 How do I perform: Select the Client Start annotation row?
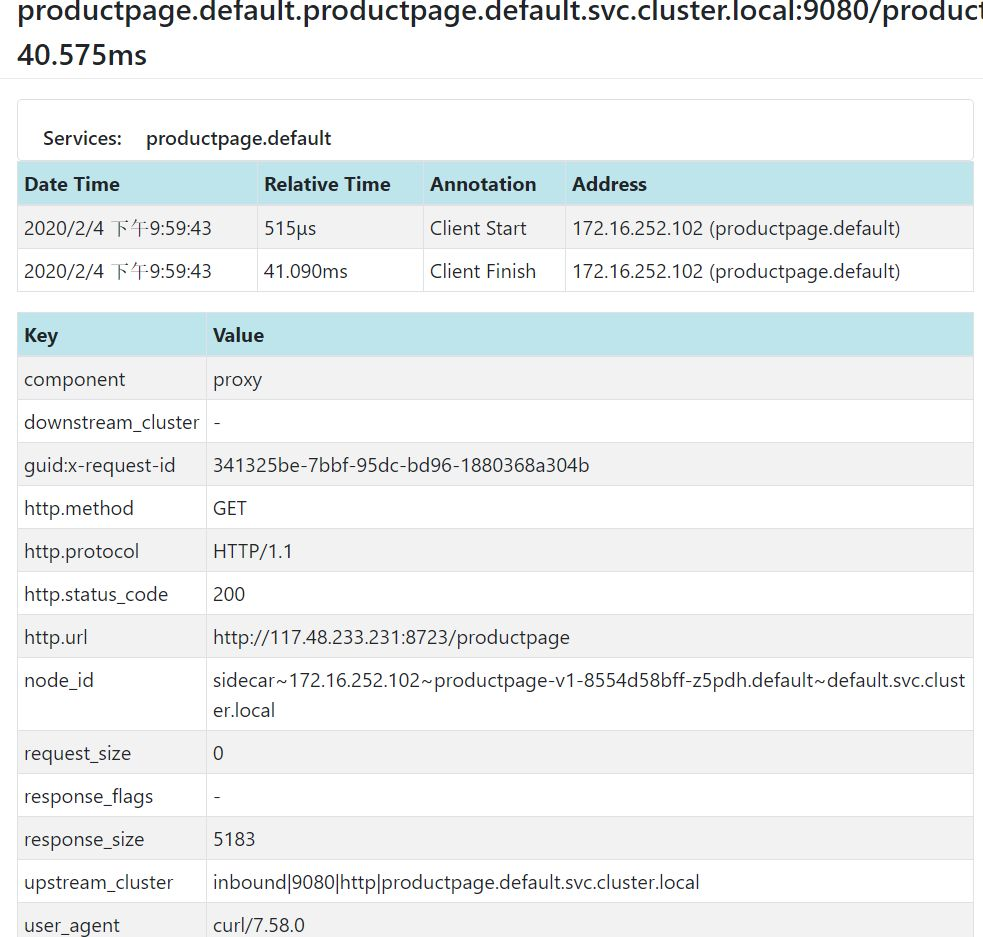tap(495, 228)
